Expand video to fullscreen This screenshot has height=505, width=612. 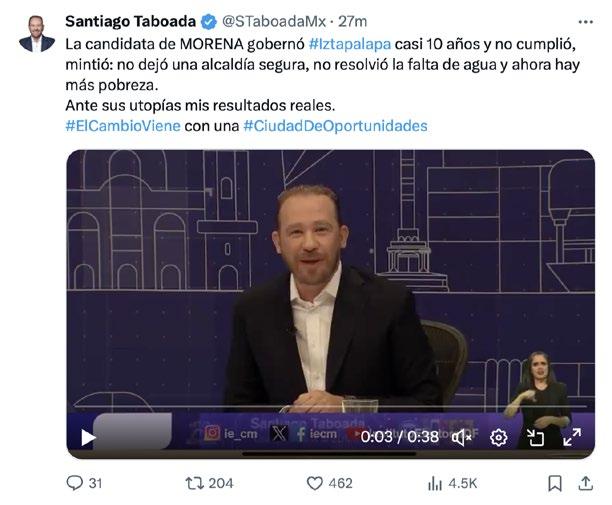click(572, 437)
